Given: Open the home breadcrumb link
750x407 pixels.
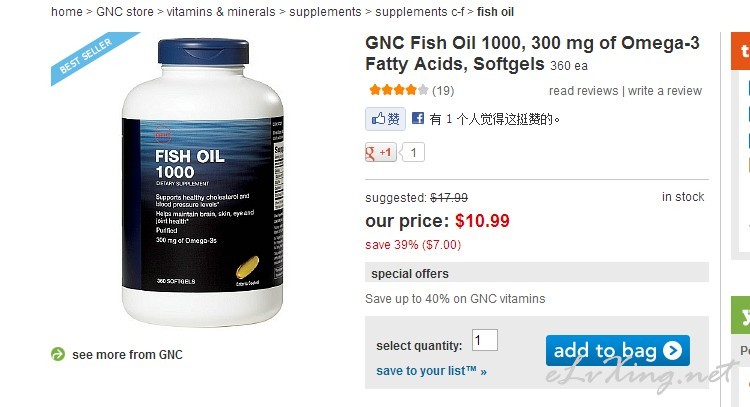Looking at the screenshot, I should (67, 12).
